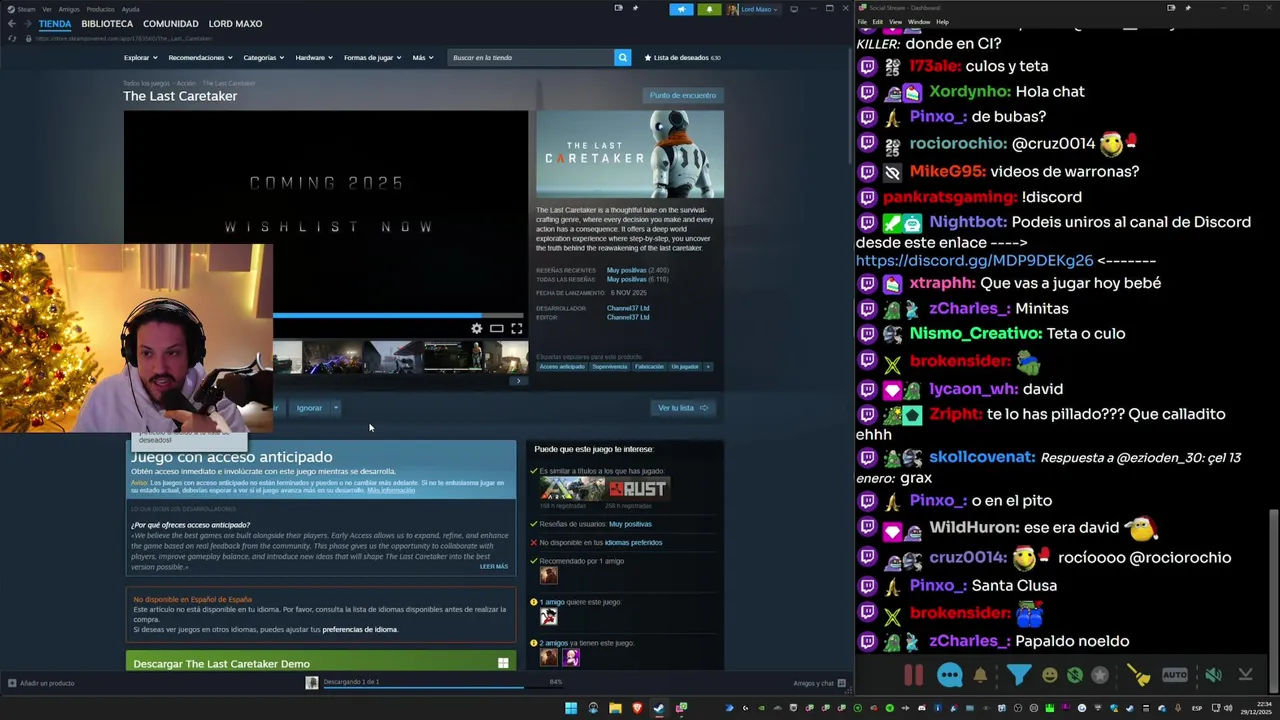The width and height of the screenshot is (1280, 720).
Task: Select the purple lightning screenshot thumbnail
Action: coord(332,357)
